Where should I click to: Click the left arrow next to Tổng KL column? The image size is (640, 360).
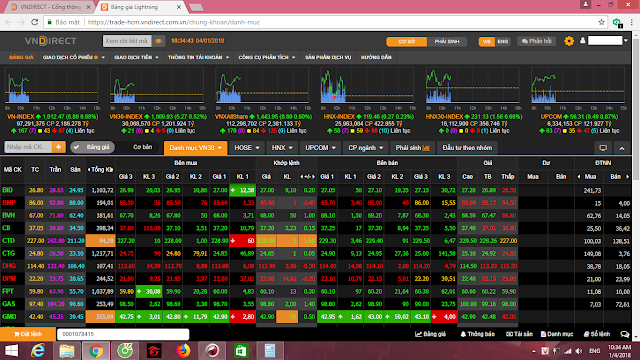click(x=89, y=169)
